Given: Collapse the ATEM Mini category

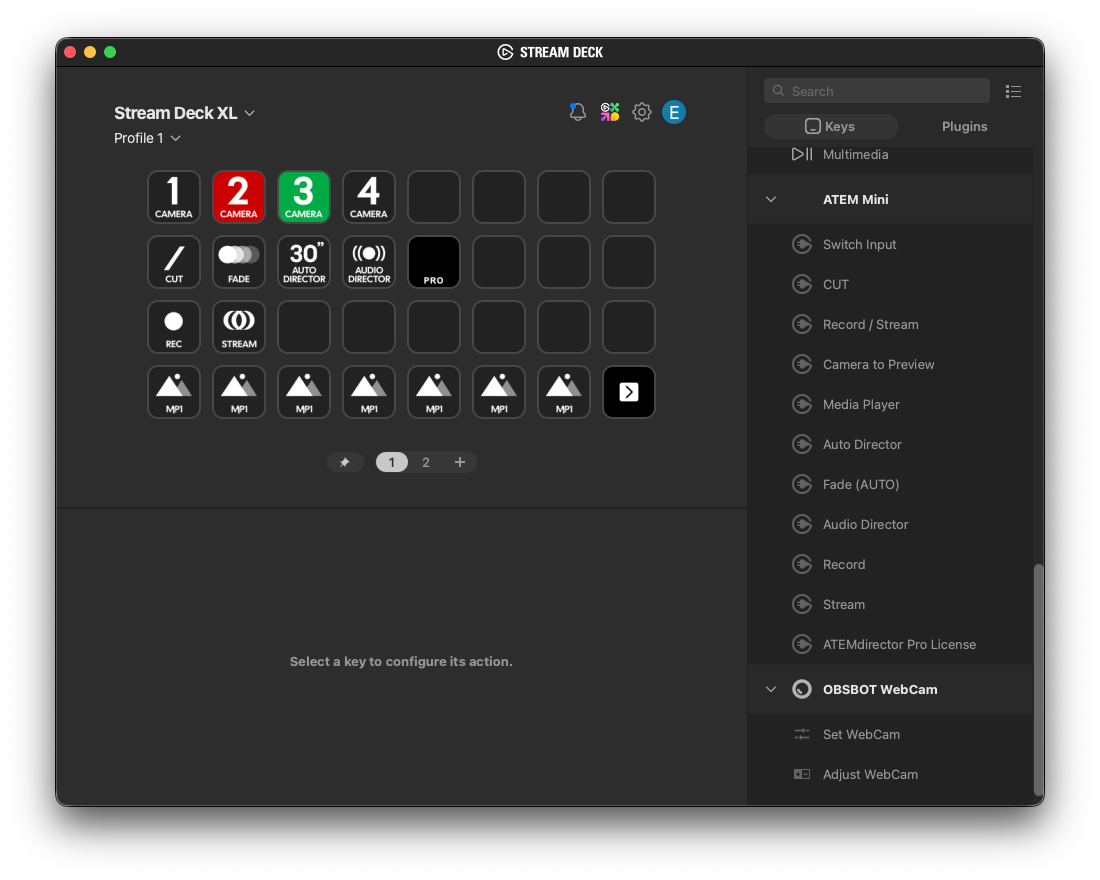Looking at the screenshot, I should point(771,199).
